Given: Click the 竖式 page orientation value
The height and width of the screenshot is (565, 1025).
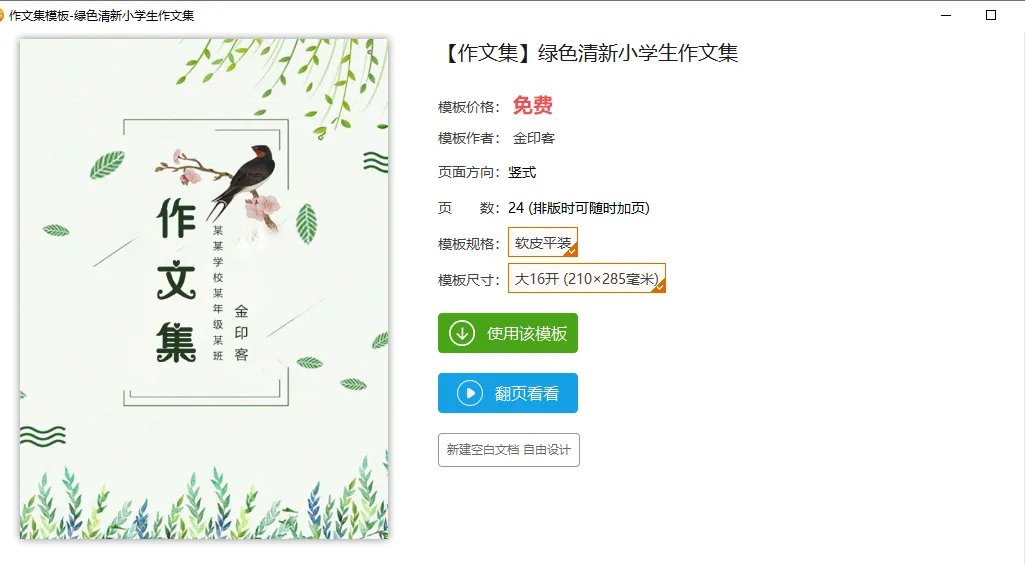Looking at the screenshot, I should [522, 173].
